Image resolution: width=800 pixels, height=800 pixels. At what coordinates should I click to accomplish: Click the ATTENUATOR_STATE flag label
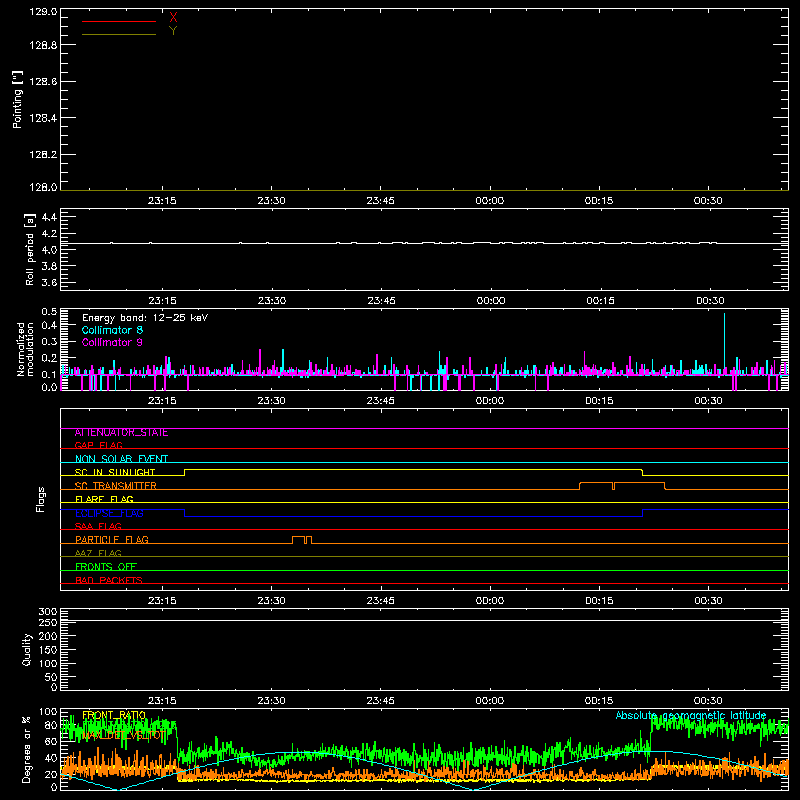coord(121,433)
